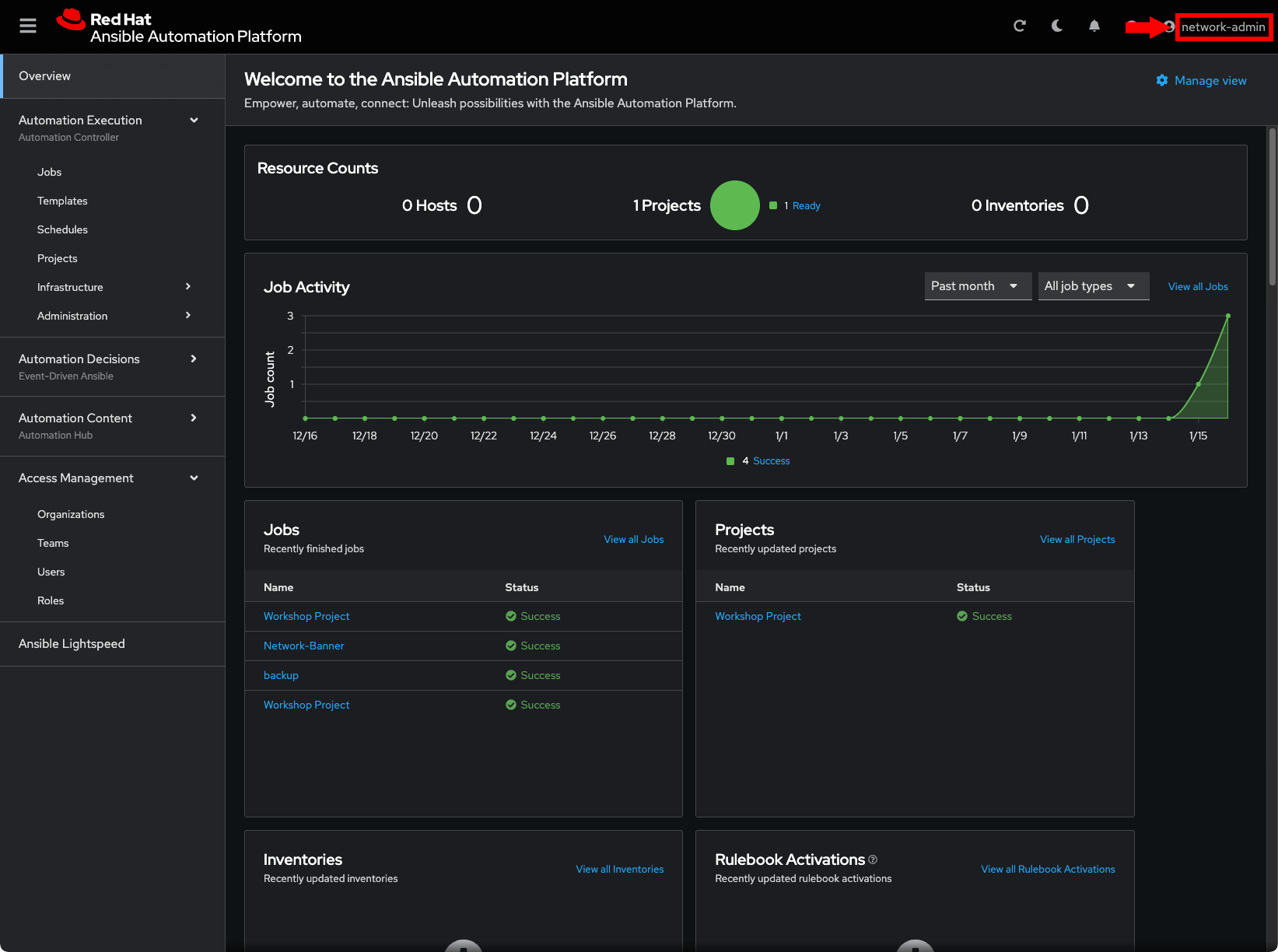1278x952 pixels.
Task: Click the Rulebook Activations help icon
Action: [873, 859]
